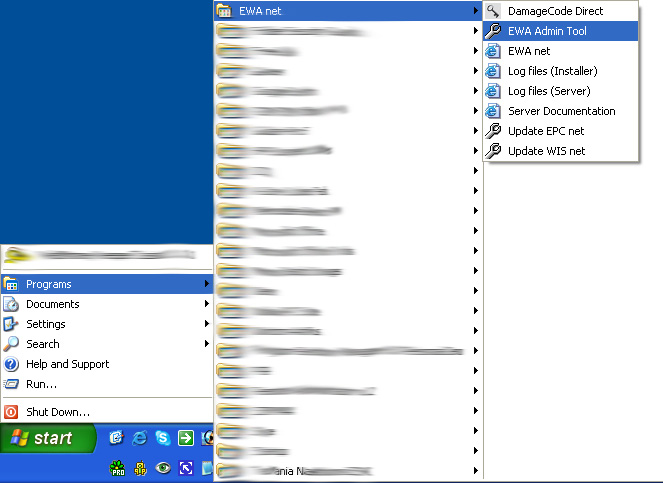
Task: Click the red Shut Down icon
Action: (x=11, y=412)
